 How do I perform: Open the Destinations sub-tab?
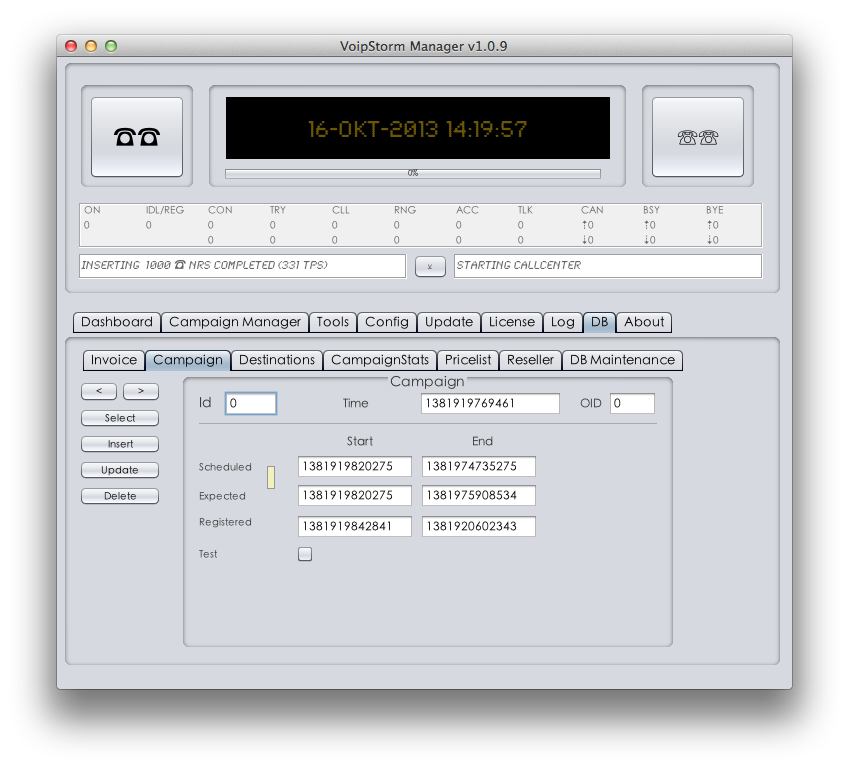pos(277,360)
